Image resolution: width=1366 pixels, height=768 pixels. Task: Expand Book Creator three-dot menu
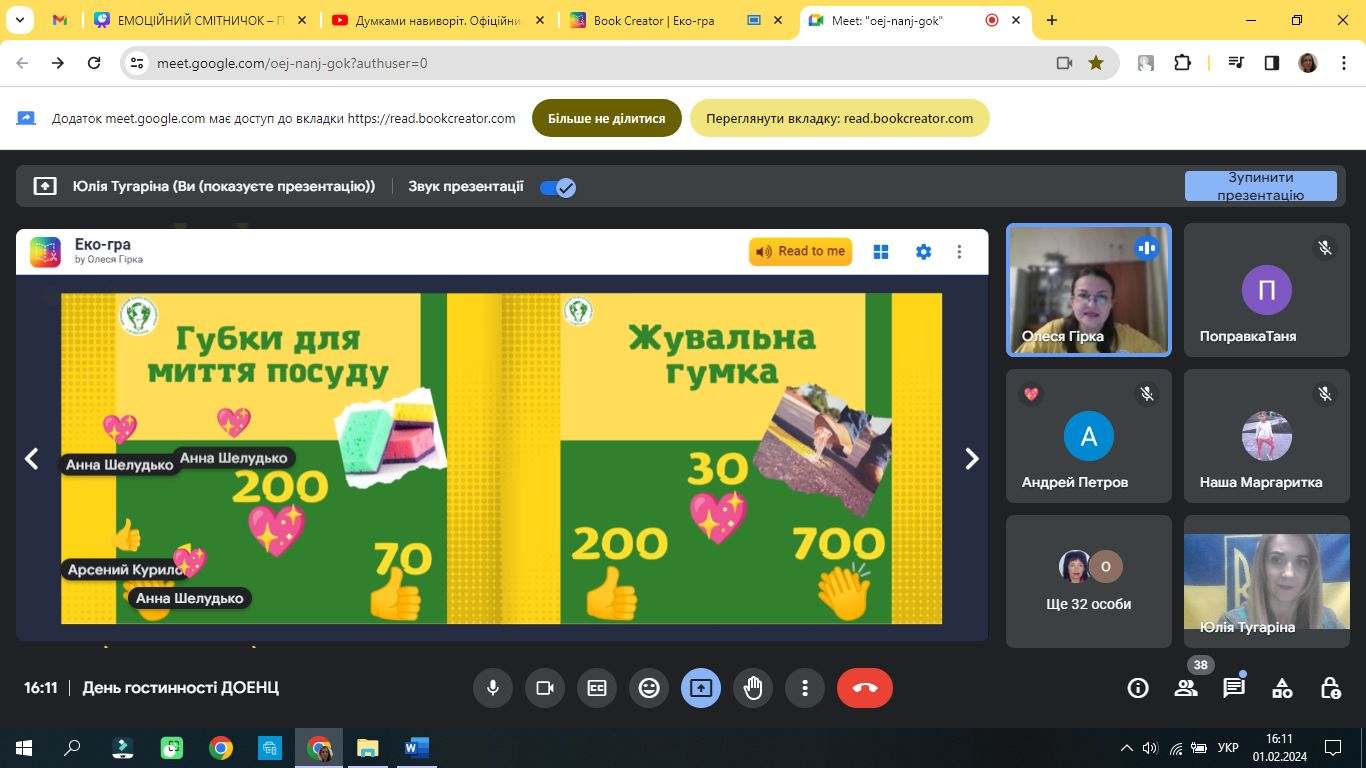[959, 252]
